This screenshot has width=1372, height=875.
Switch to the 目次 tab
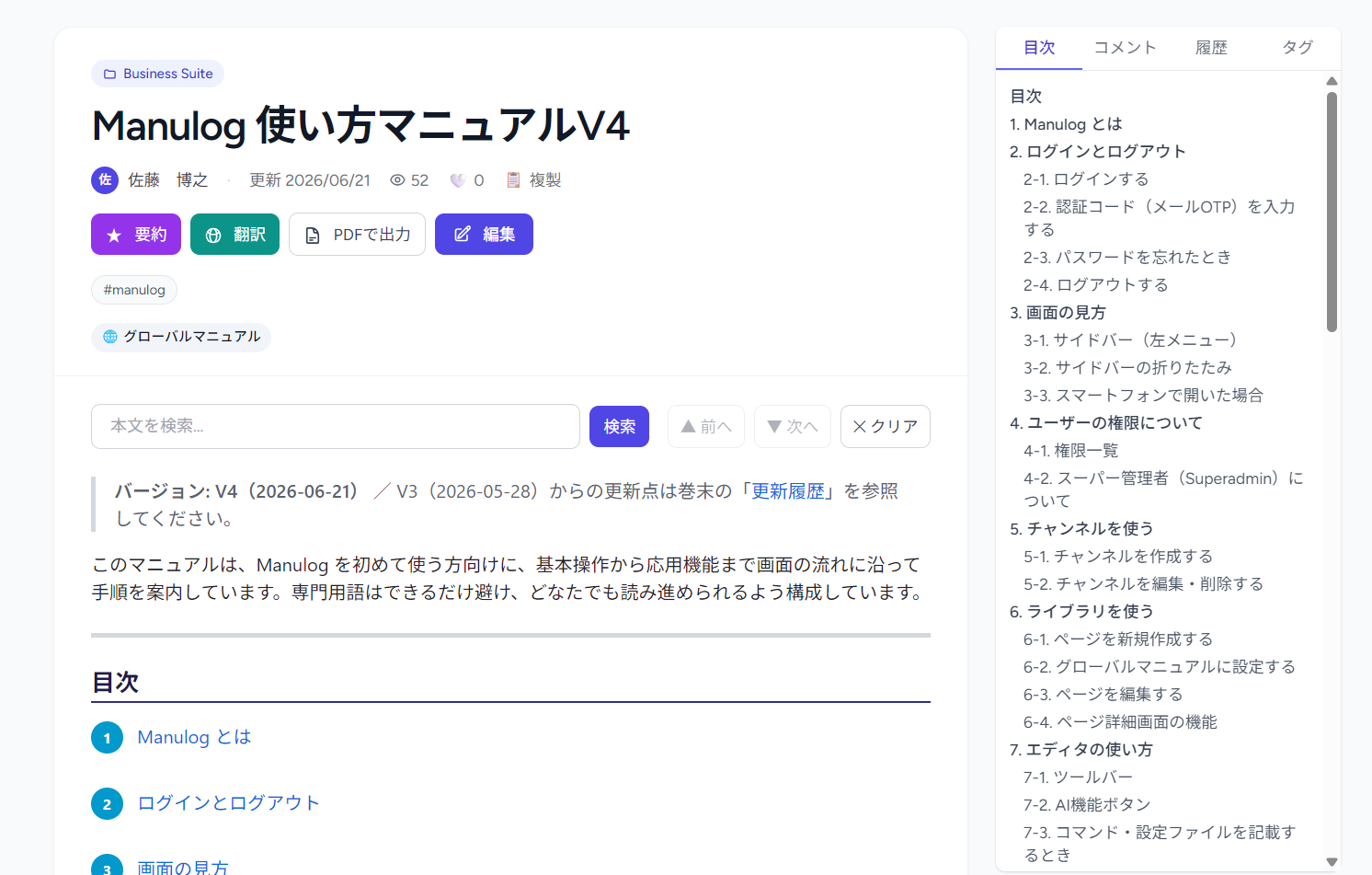pos(1039,48)
